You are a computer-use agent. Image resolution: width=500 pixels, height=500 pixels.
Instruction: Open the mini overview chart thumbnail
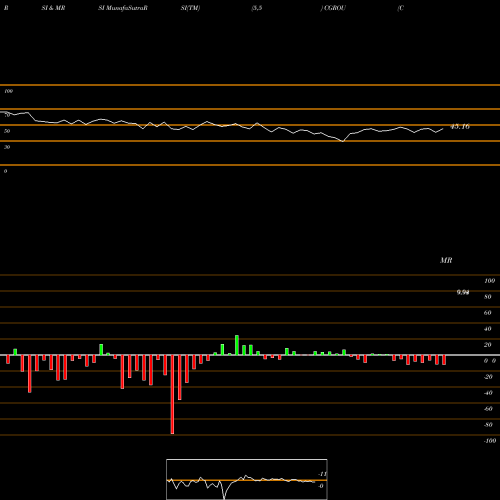pyautogui.click(x=247, y=479)
